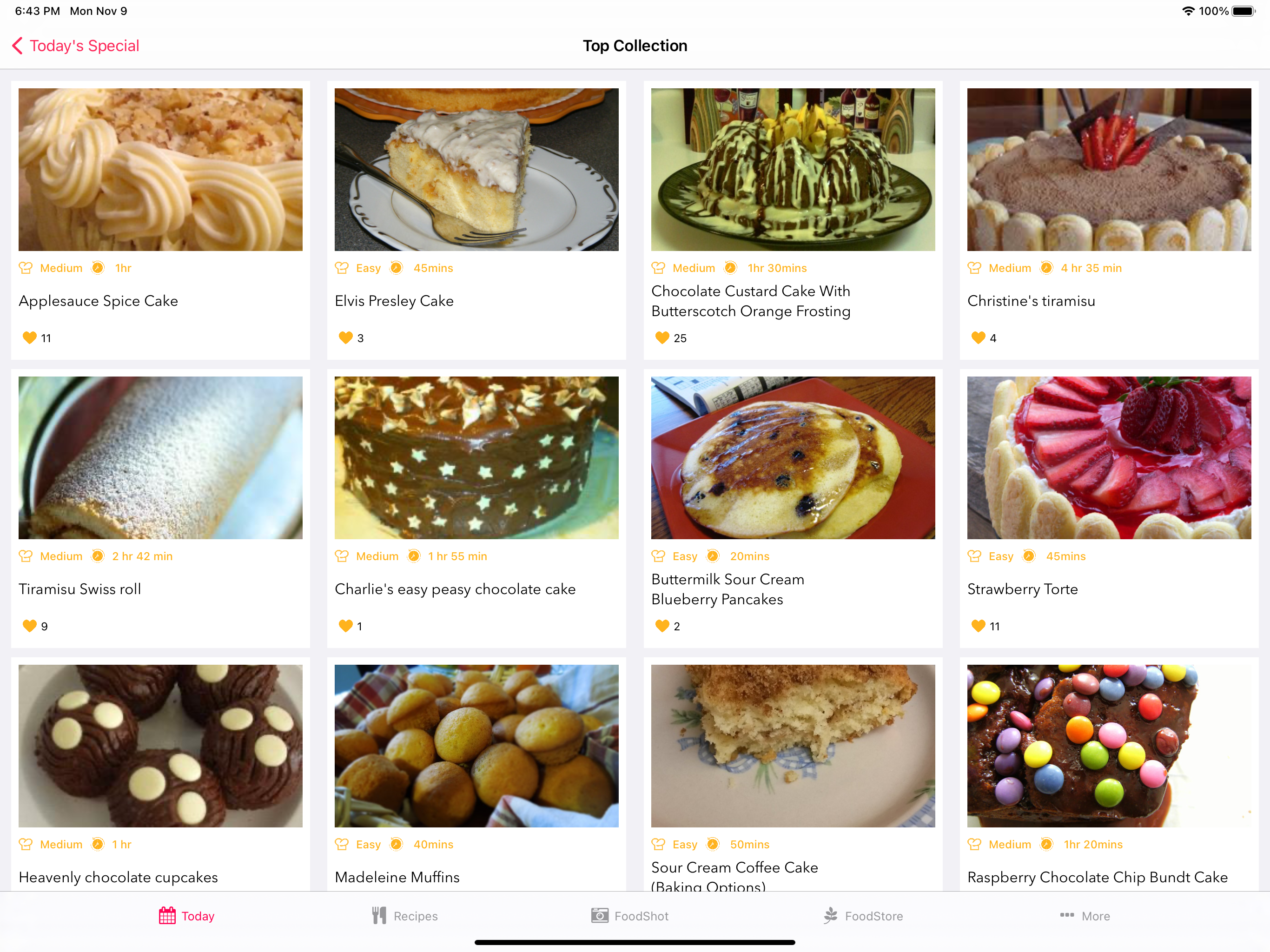Like the Elvis Presley Cake recipe heart
1270x952 pixels.
click(x=346, y=337)
